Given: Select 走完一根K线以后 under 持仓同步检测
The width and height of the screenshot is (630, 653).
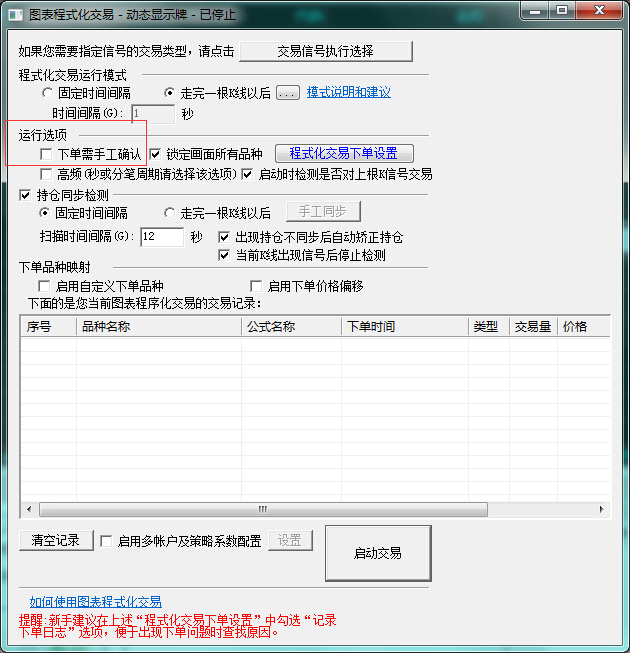Looking at the screenshot, I should click(x=169, y=213).
